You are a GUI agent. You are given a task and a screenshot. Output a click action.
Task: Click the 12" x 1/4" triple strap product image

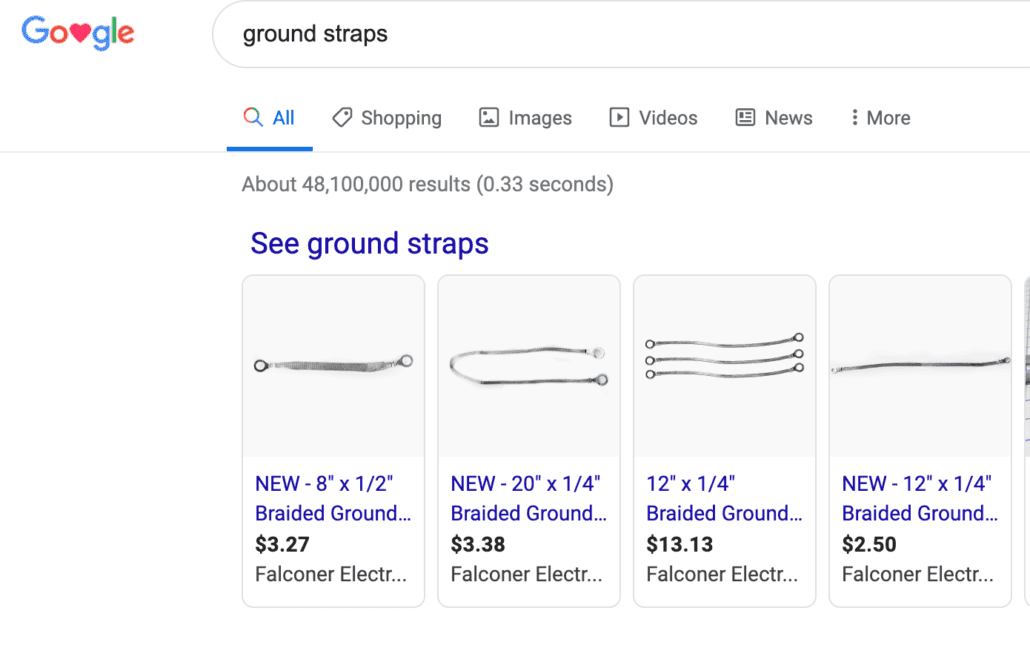[x=724, y=365]
